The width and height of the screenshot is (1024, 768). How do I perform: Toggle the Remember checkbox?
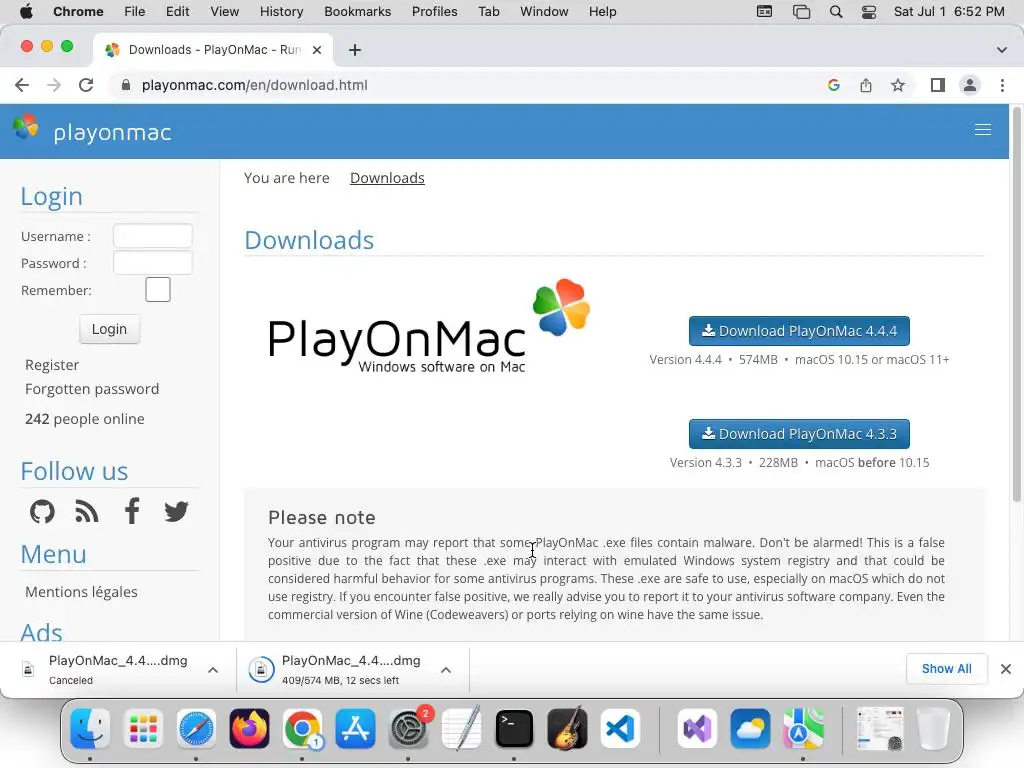pyautogui.click(x=157, y=289)
